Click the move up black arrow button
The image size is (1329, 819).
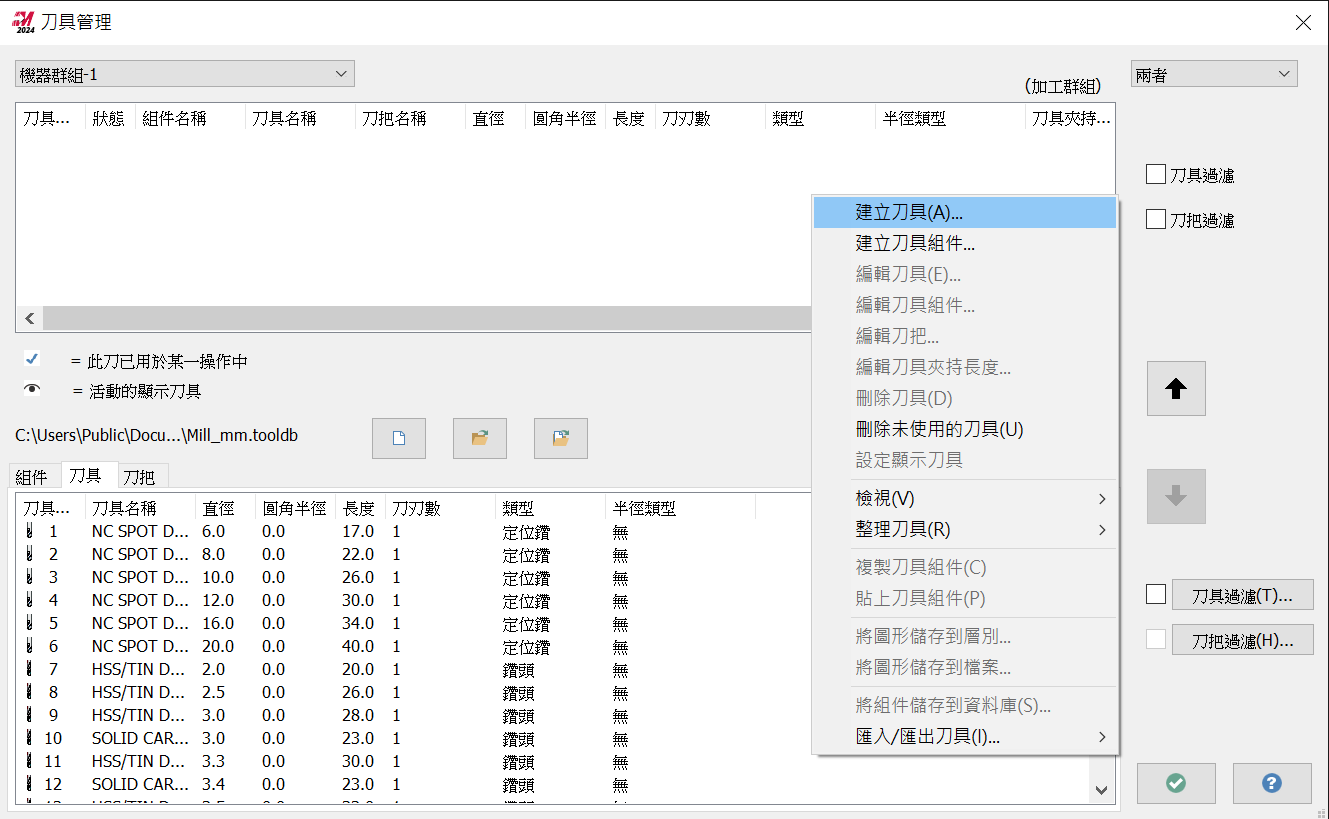point(1176,389)
